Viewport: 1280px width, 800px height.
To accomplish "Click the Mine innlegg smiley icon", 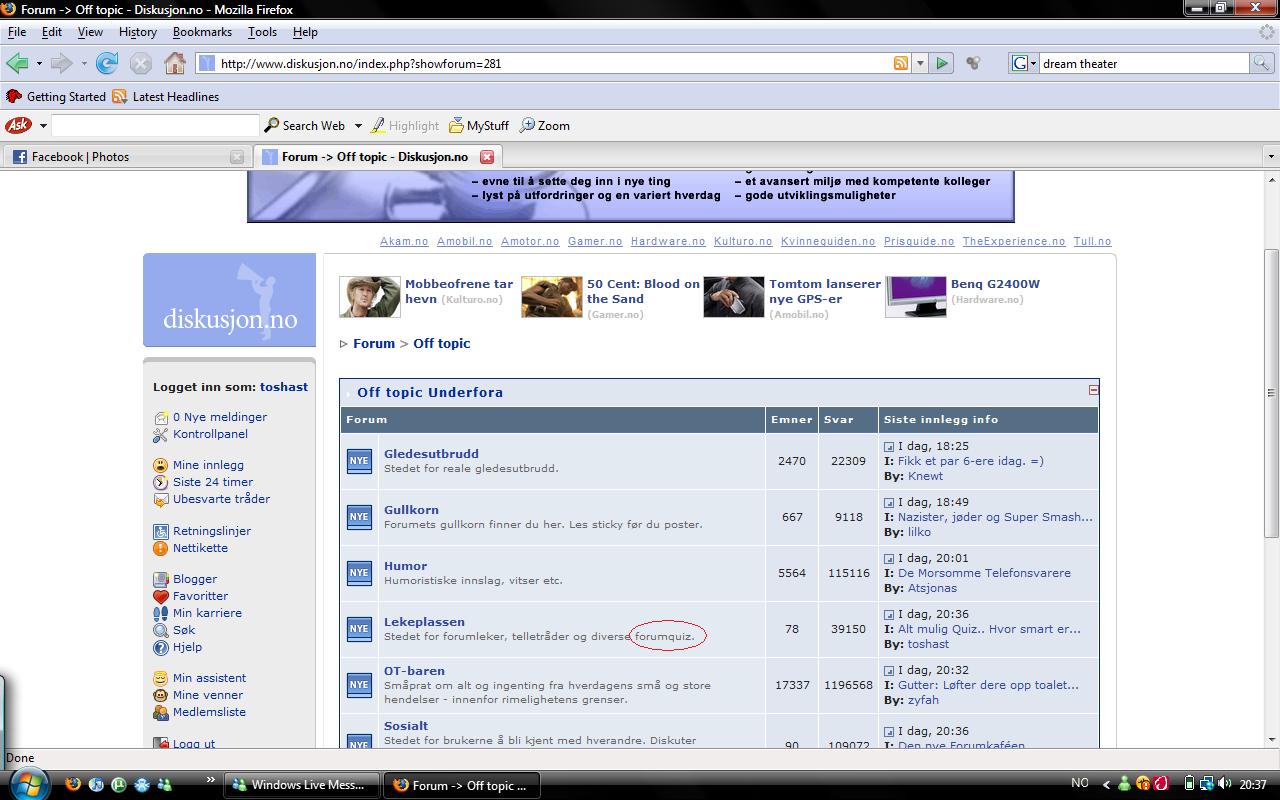I will pyautogui.click(x=160, y=465).
